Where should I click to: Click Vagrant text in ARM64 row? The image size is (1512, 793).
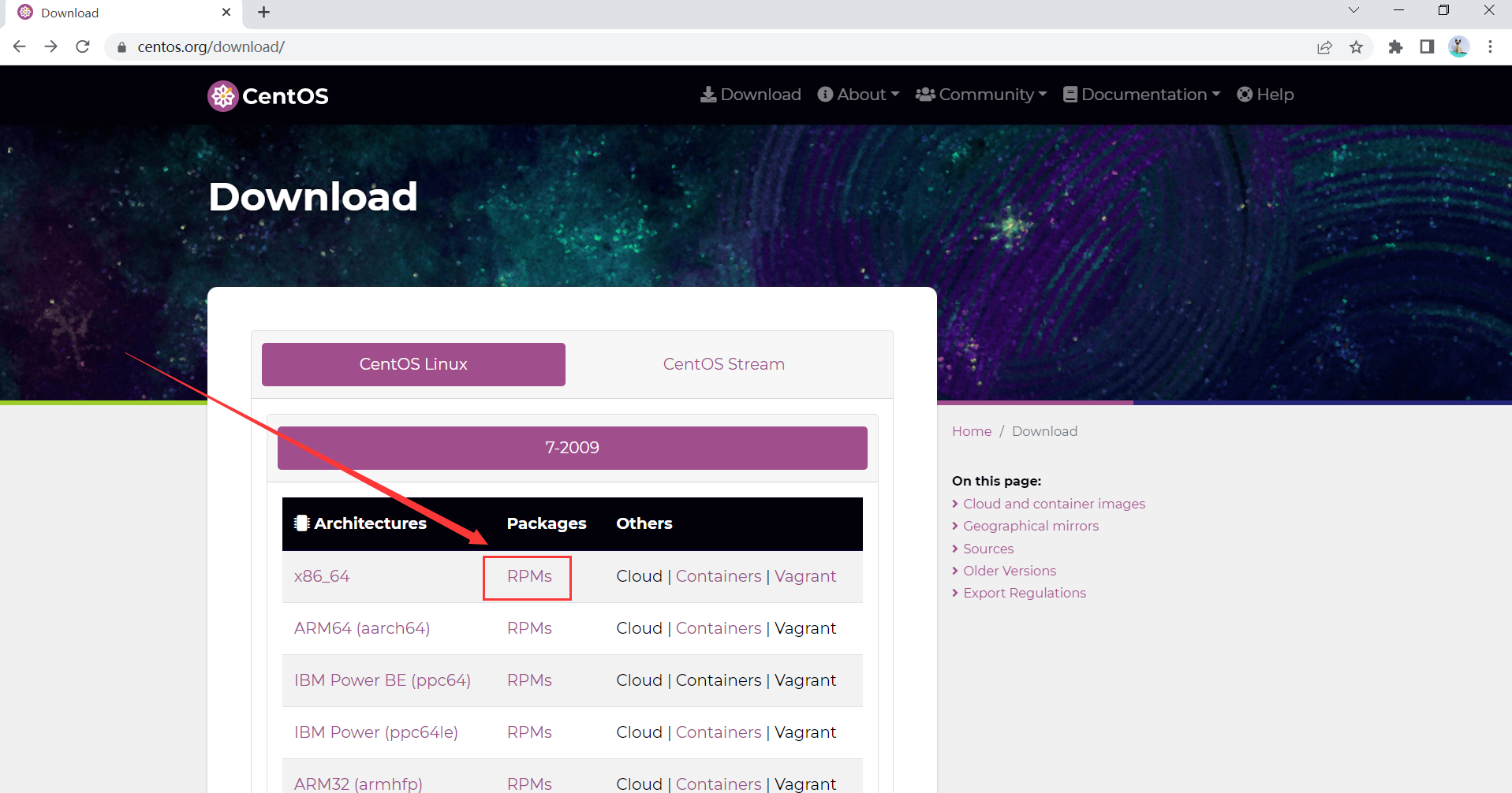coord(805,628)
